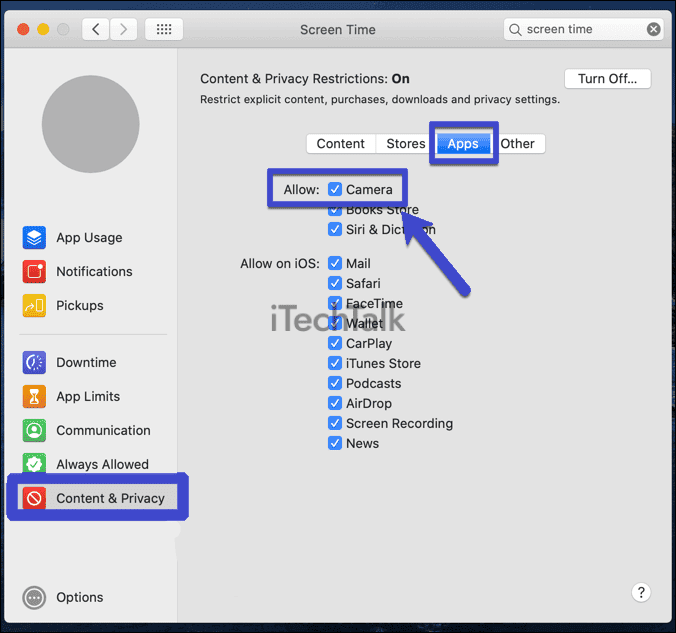Click the orange App Limits hourglass icon
Viewport: 676px width, 633px height.
[x=34, y=397]
